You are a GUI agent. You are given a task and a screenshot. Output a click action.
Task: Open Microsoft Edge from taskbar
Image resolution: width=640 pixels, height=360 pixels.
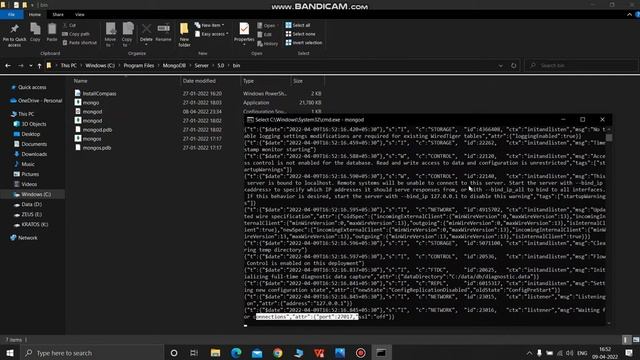pos(236,353)
